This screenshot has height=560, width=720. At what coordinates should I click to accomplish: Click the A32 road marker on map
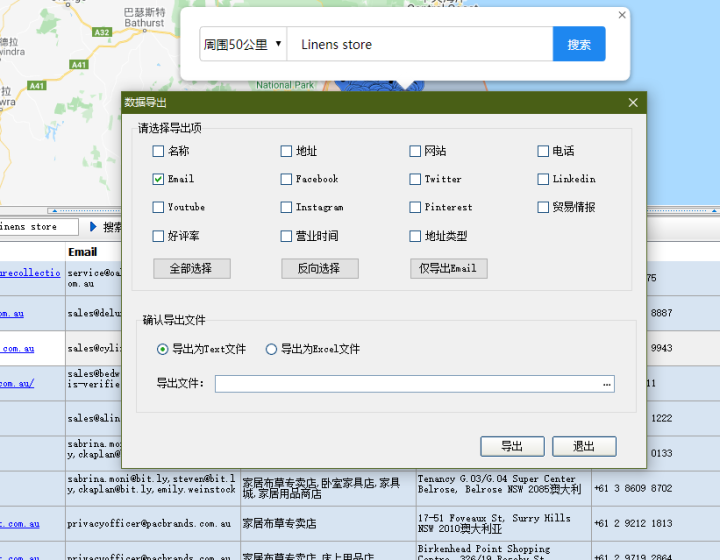(x=101, y=32)
